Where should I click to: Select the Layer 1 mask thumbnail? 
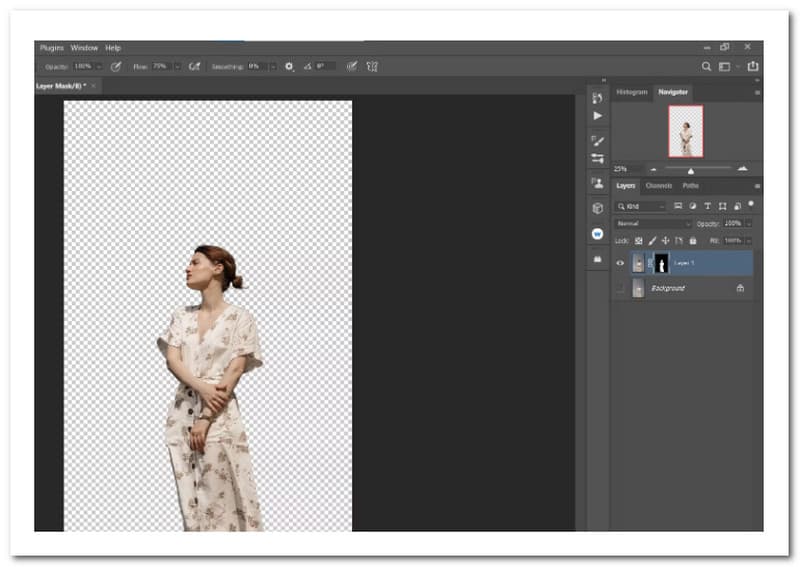pyautogui.click(x=661, y=263)
